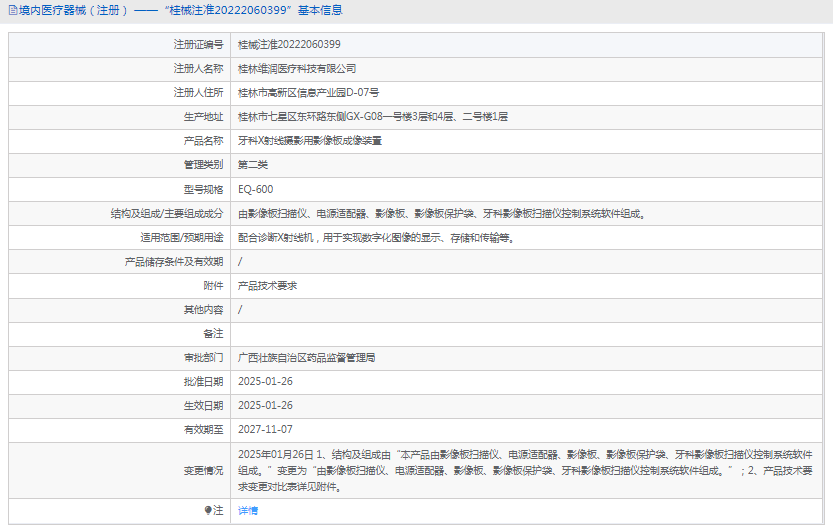Select approving body 广西壮族自治区药品监督管理局

pyautogui.click(x=307, y=357)
